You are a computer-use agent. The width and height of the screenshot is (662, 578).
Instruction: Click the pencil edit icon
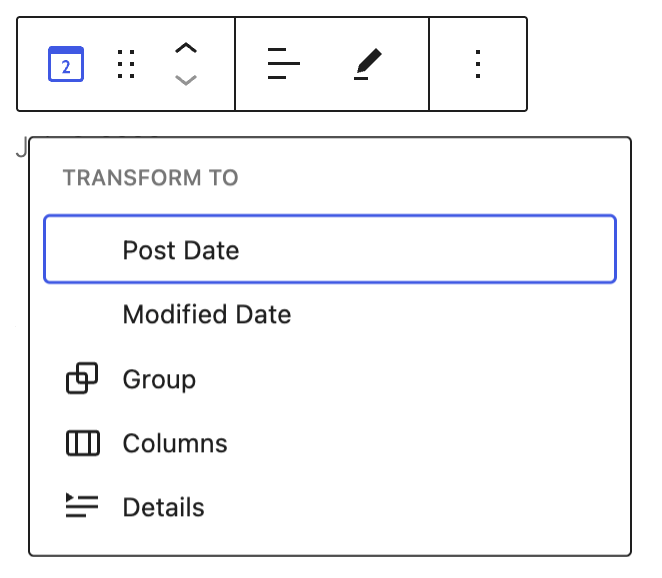coord(368,64)
